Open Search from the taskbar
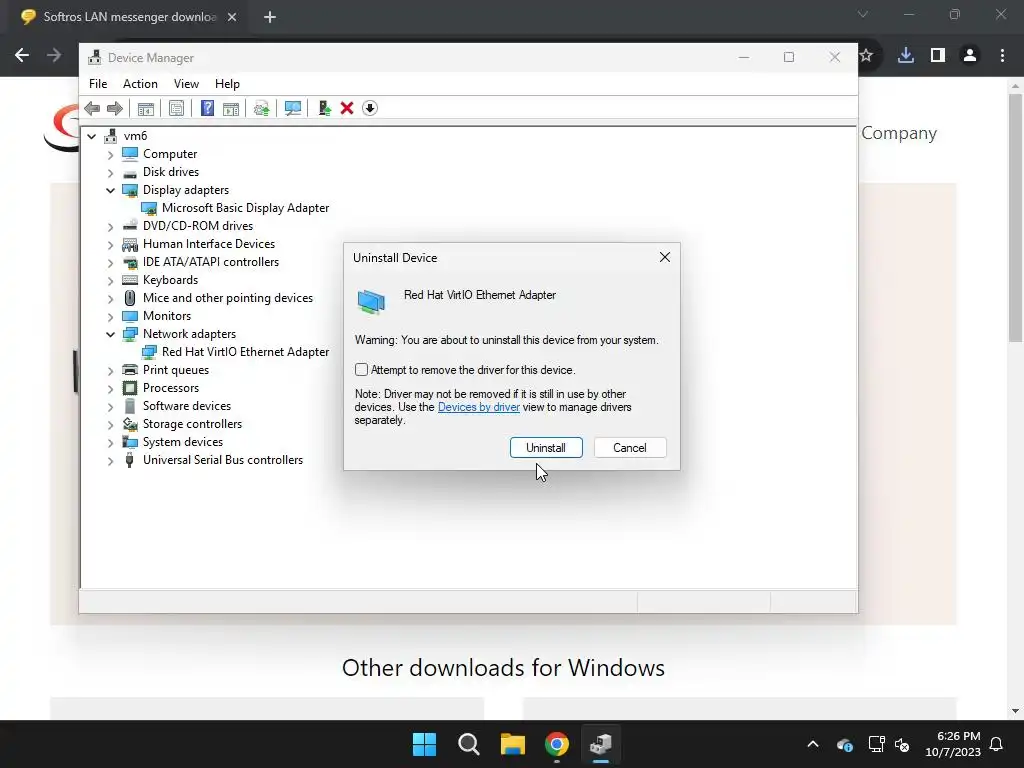 pyautogui.click(x=468, y=744)
